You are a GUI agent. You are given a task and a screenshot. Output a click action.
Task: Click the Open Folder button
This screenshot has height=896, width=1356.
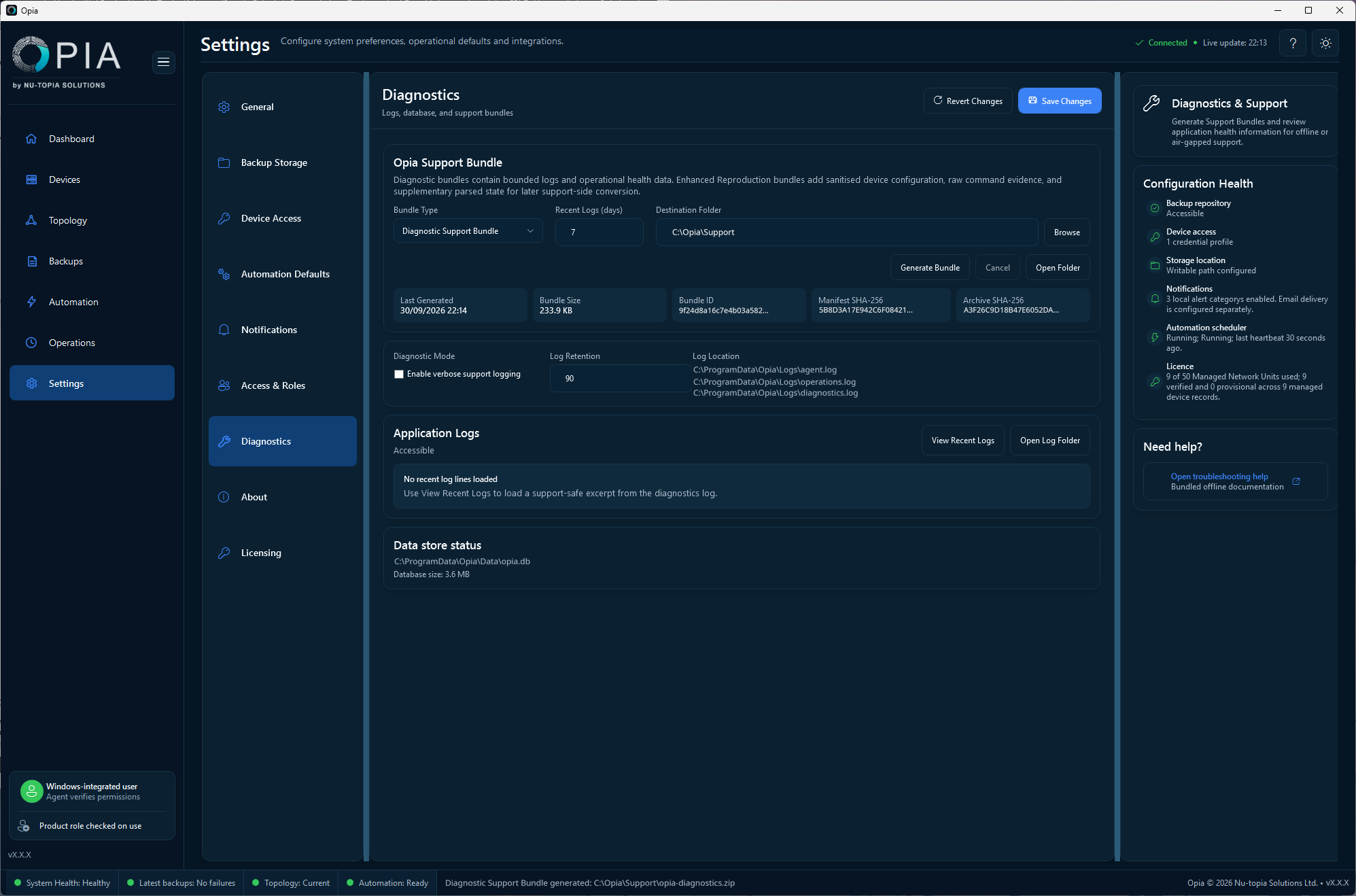1058,267
